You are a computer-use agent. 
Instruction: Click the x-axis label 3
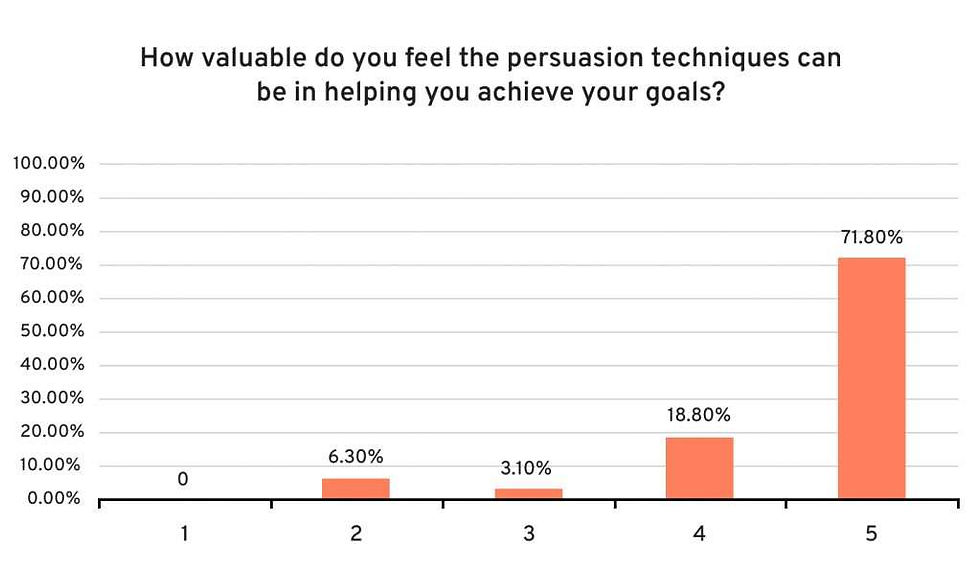[x=529, y=534]
